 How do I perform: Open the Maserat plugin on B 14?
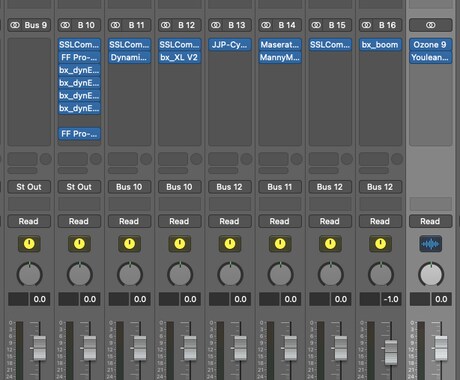click(280, 45)
